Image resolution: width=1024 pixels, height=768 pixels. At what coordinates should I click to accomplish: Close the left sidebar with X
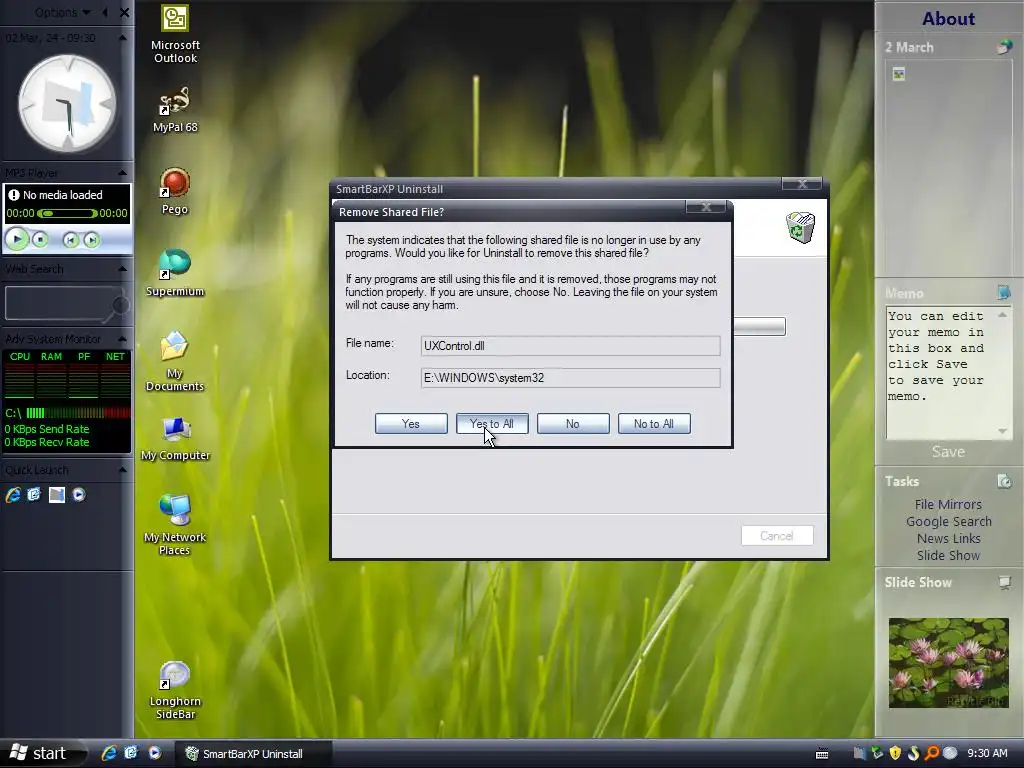pos(124,12)
